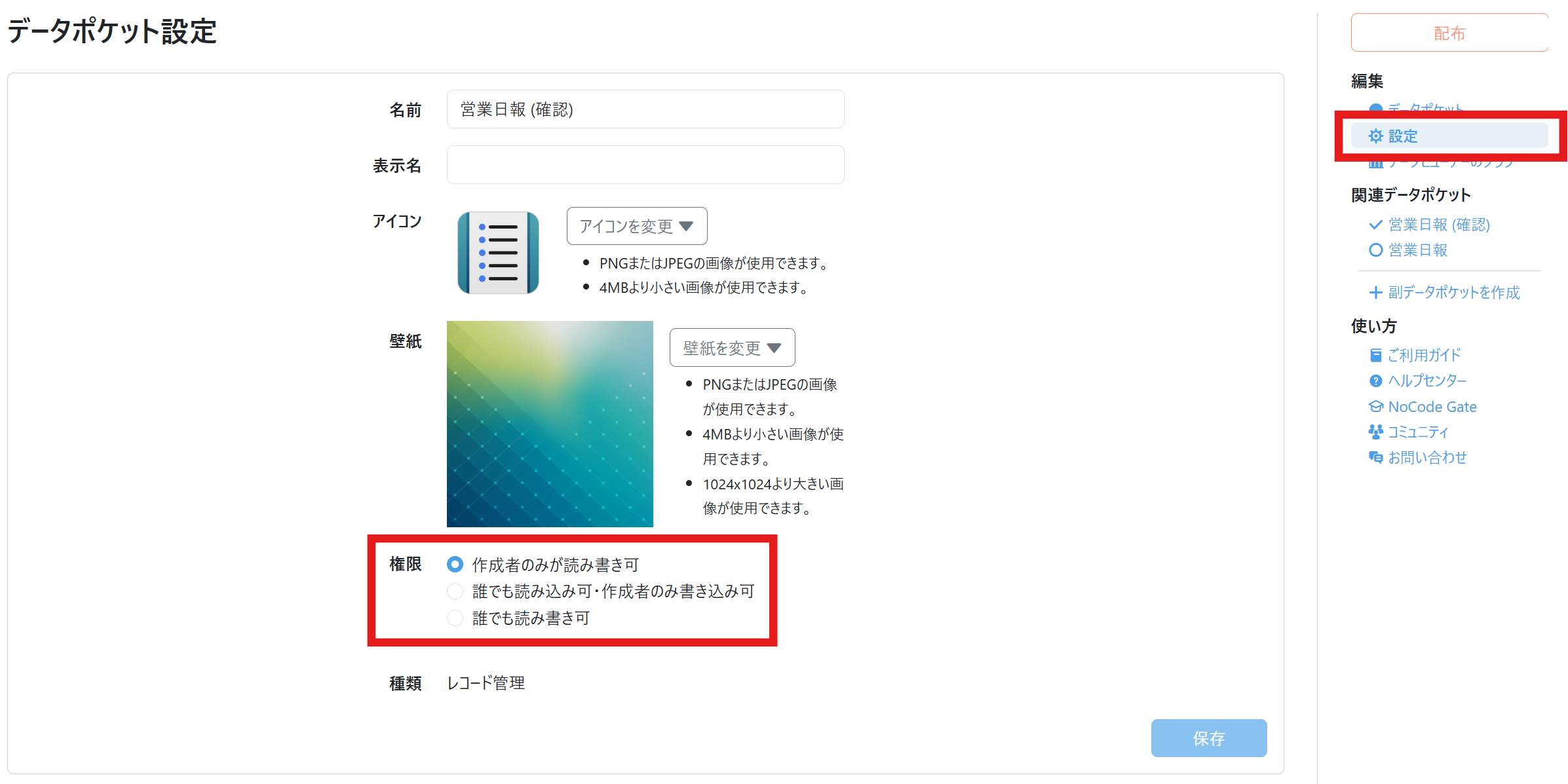Click the gear icon beside 設定
1568x784 pixels.
pyautogui.click(x=1375, y=136)
